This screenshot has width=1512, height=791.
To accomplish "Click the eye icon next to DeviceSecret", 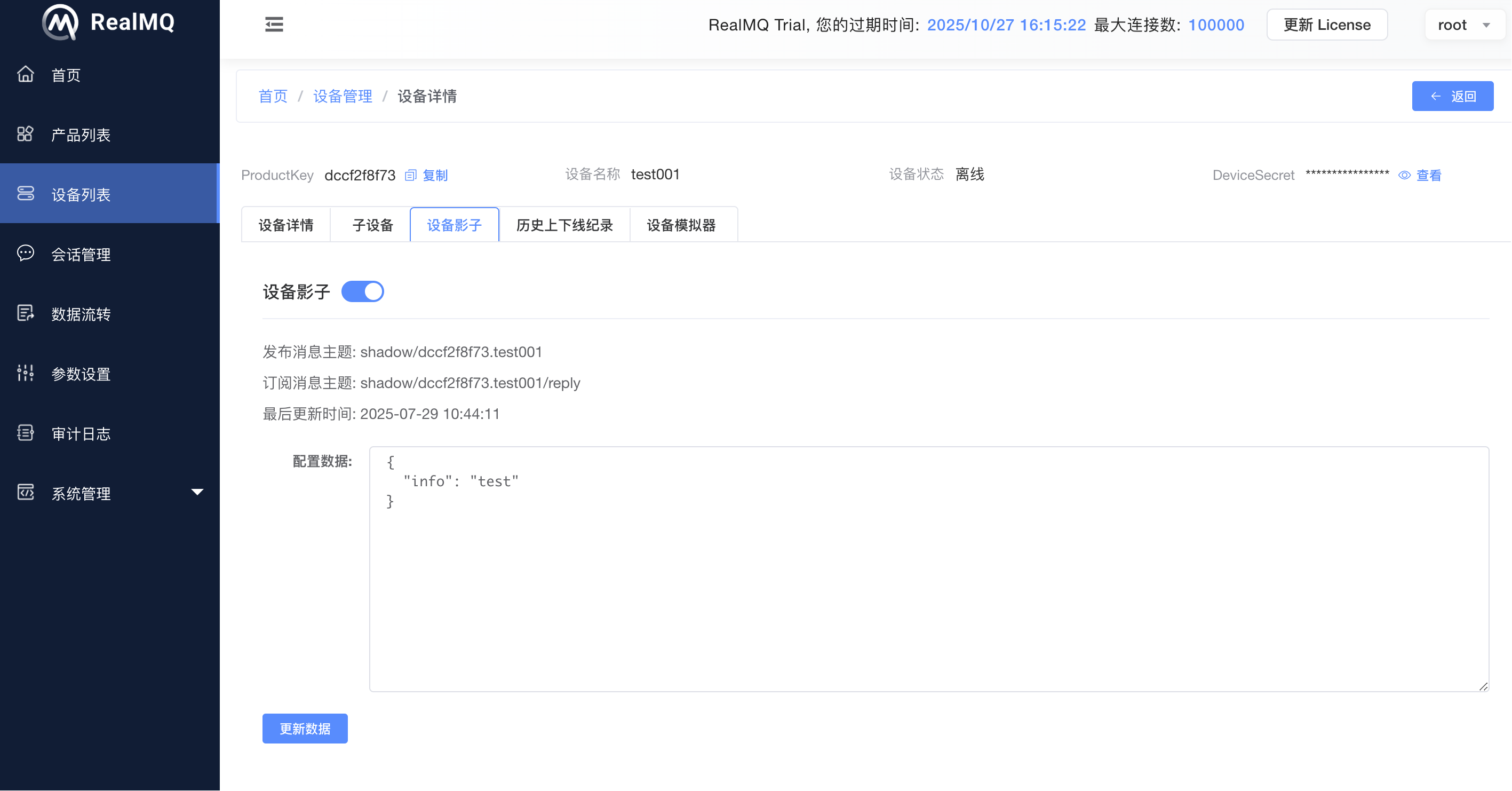I will (x=1405, y=175).
